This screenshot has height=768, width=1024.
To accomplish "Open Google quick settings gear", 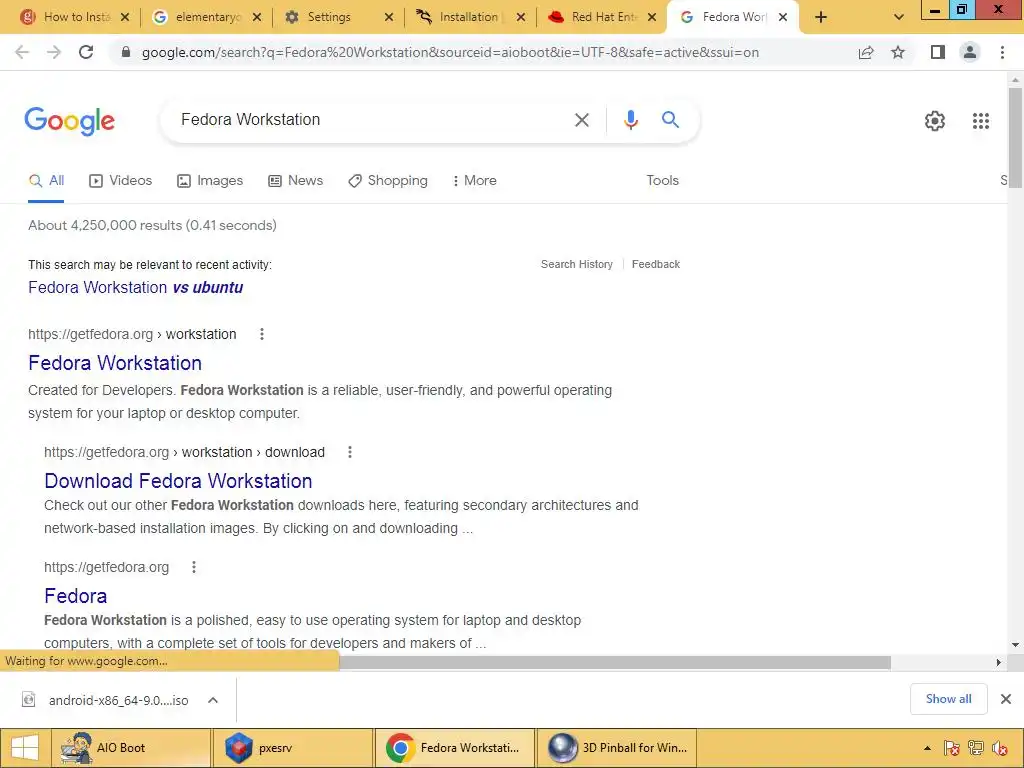I will (935, 121).
